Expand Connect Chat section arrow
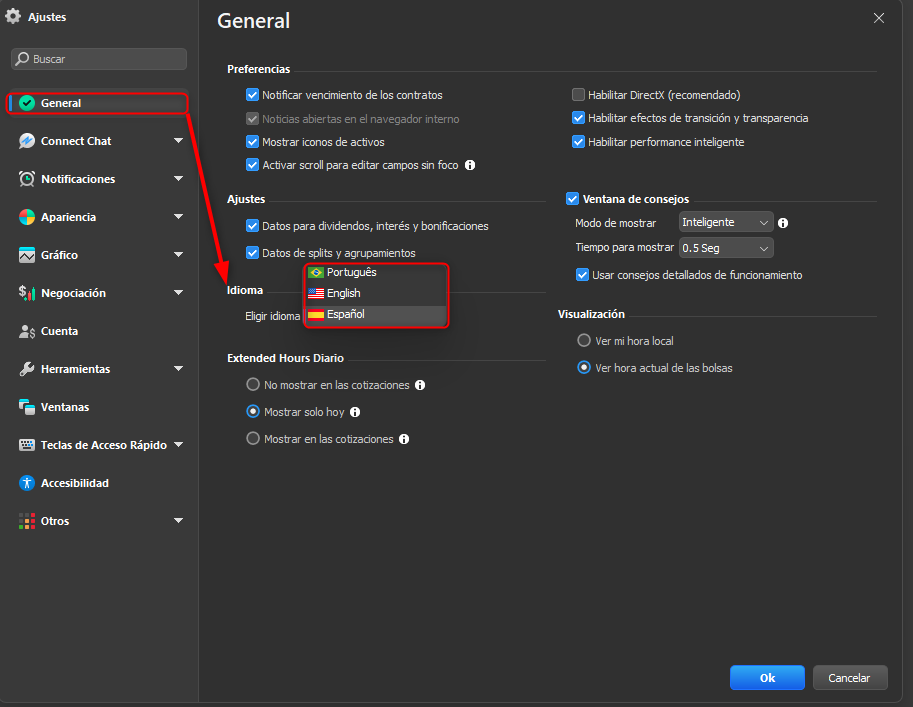 pos(178,141)
